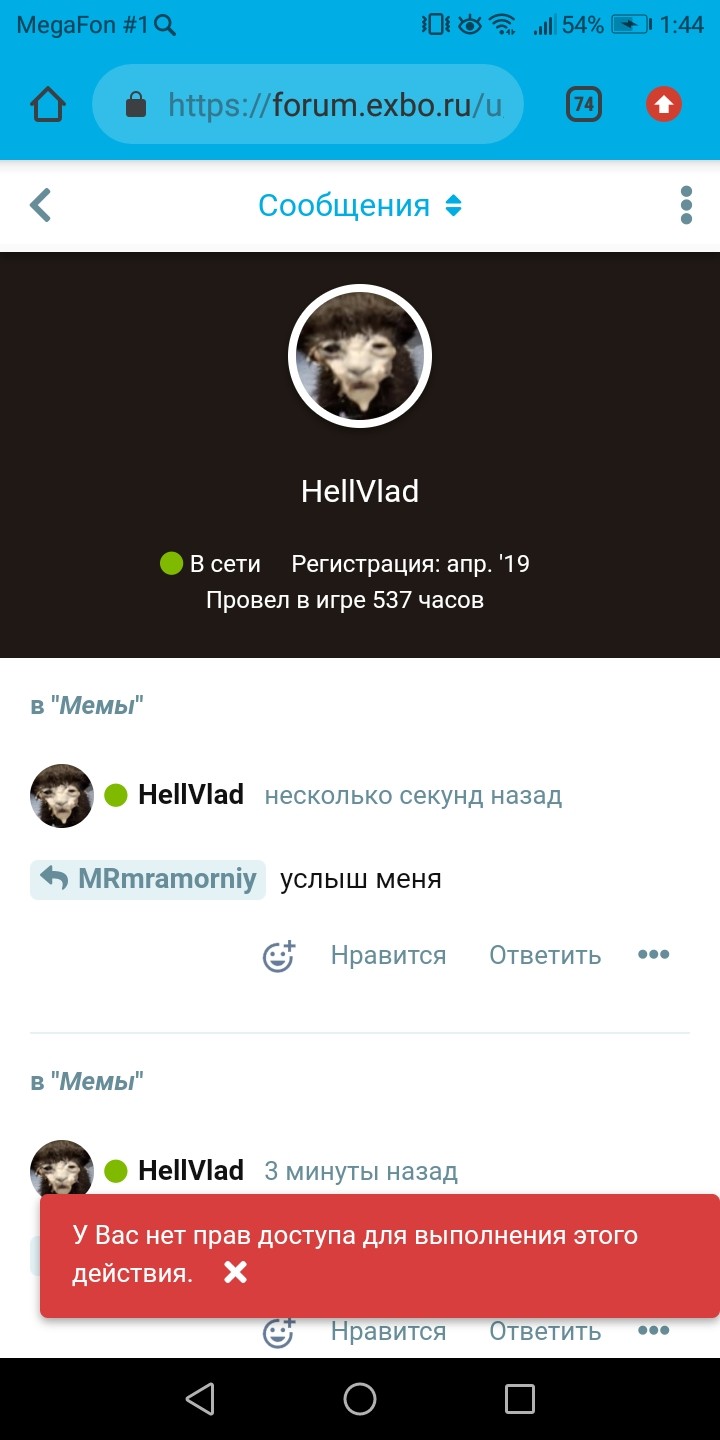The image size is (720, 1440).
Task: Follow the MRmramorniy reply mention
Action: point(148,880)
